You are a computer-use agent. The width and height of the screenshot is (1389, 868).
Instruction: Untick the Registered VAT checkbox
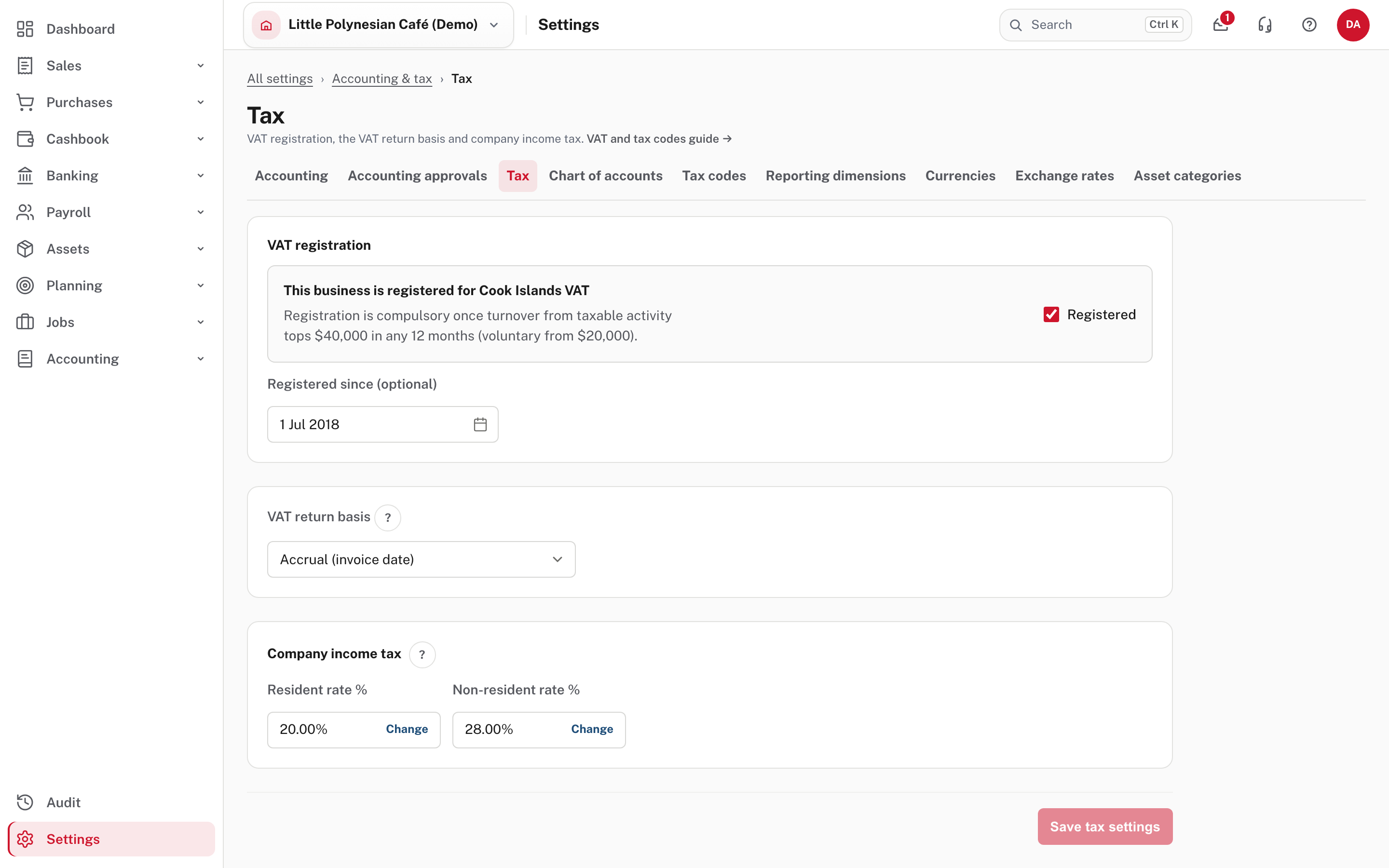[1051, 314]
